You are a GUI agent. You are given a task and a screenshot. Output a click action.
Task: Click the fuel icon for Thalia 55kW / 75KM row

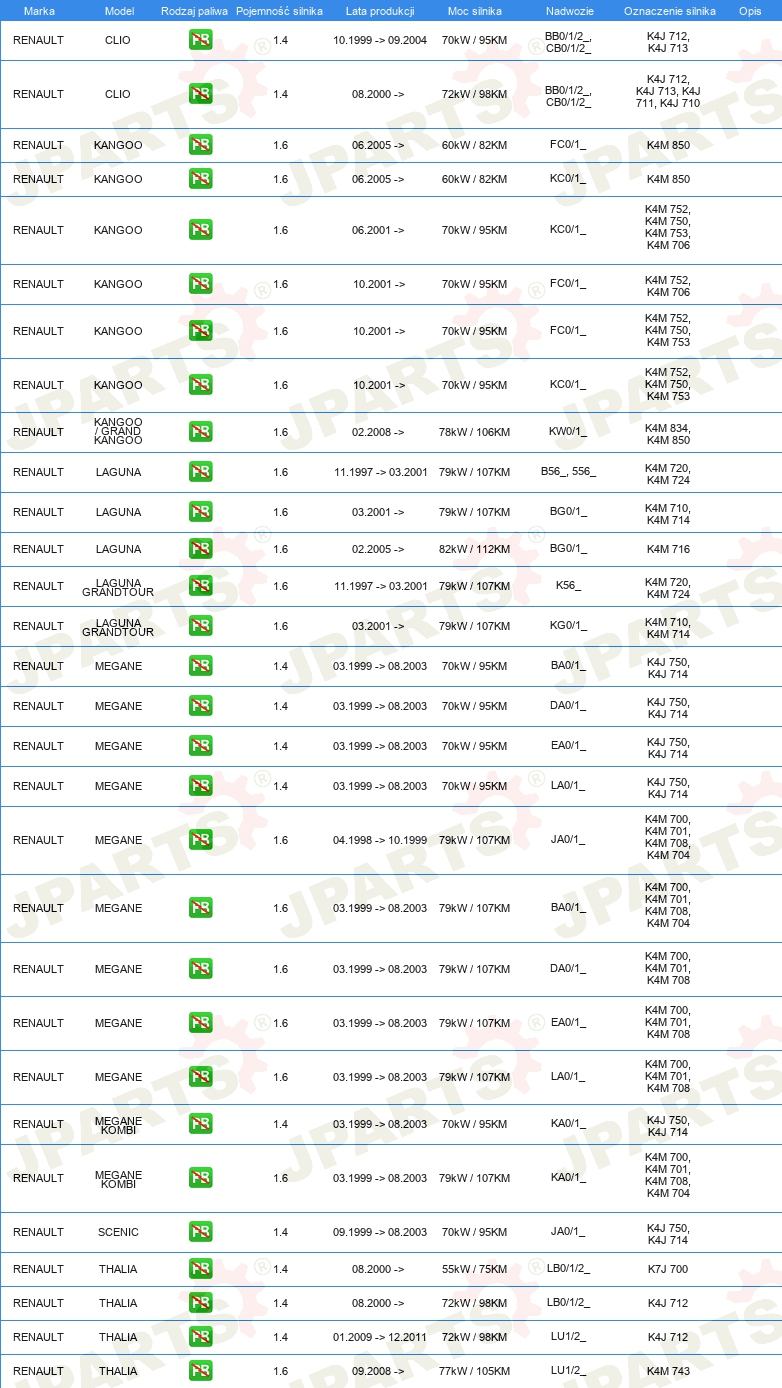(x=201, y=1269)
